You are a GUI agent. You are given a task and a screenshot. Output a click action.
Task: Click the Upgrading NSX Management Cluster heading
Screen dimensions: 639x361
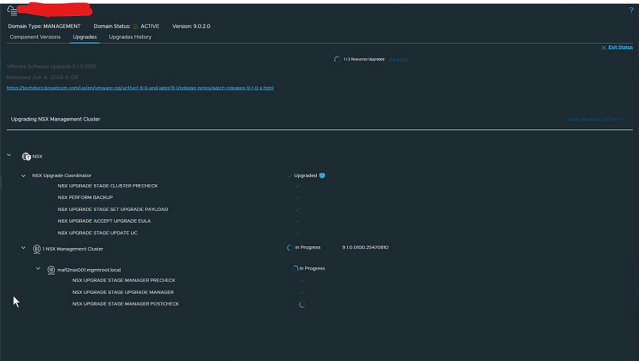pyautogui.click(x=55, y=119)
